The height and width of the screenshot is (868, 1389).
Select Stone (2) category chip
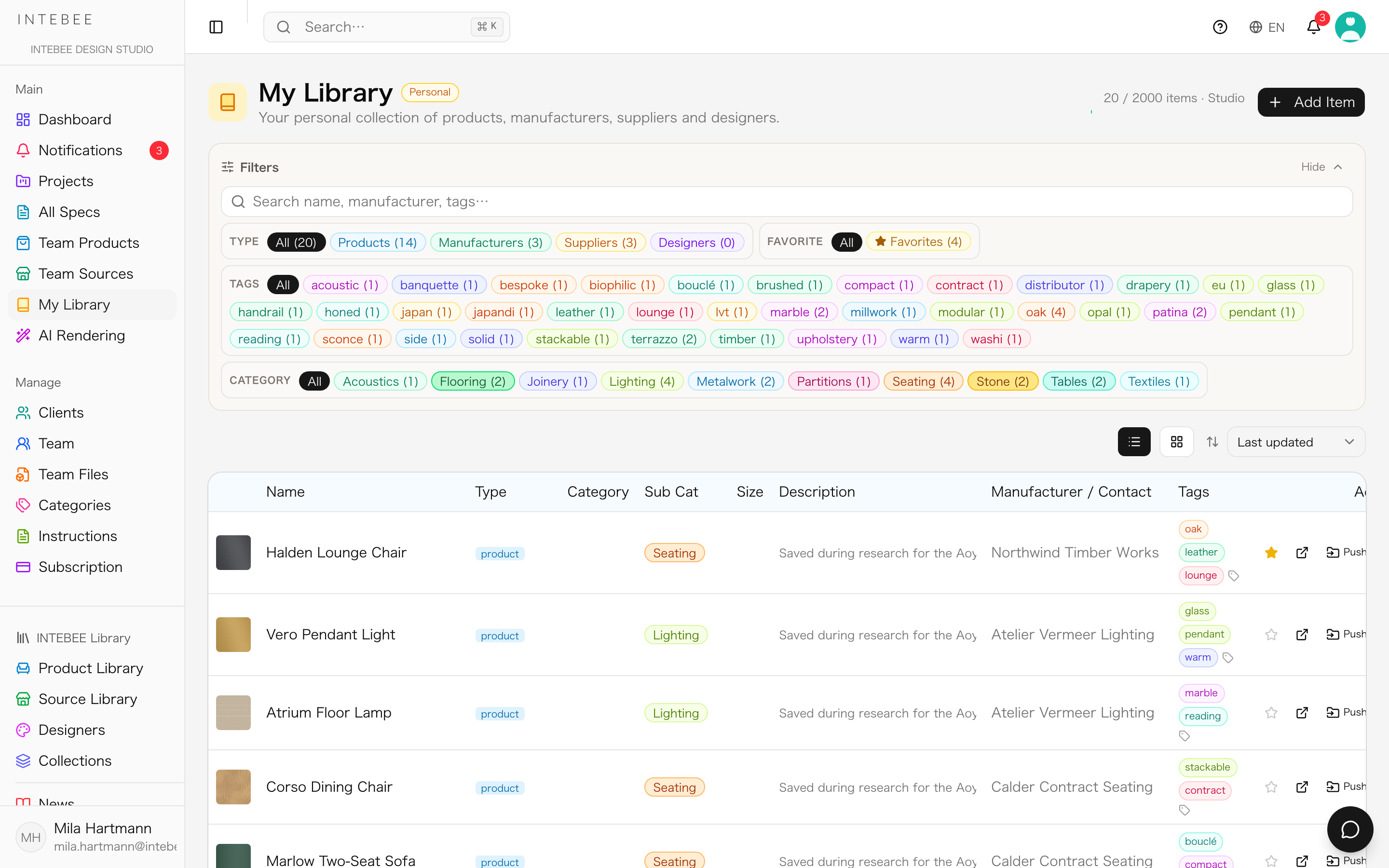point(1002,381)
